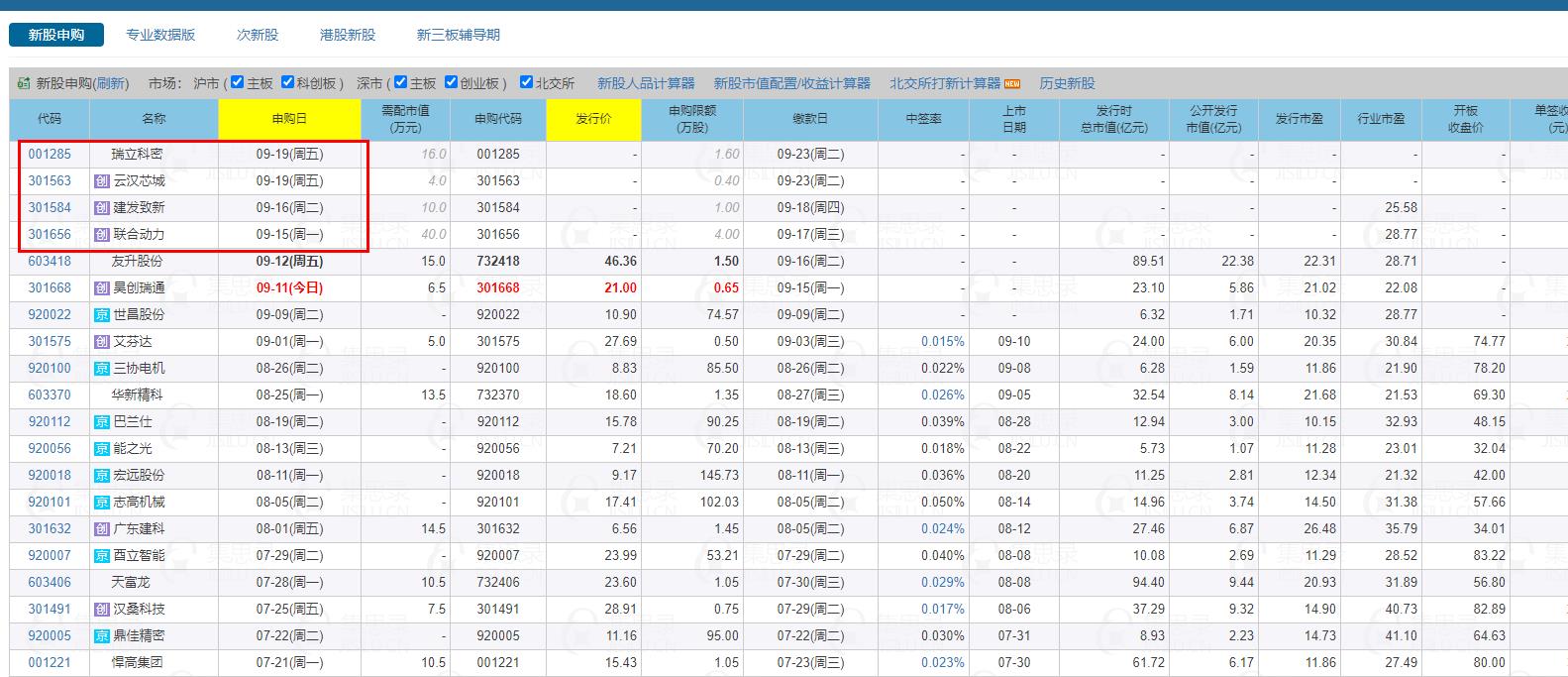The image size is (1568, 677).
Task: Click the 京 badge for 能之光
Action: (101, 449)
